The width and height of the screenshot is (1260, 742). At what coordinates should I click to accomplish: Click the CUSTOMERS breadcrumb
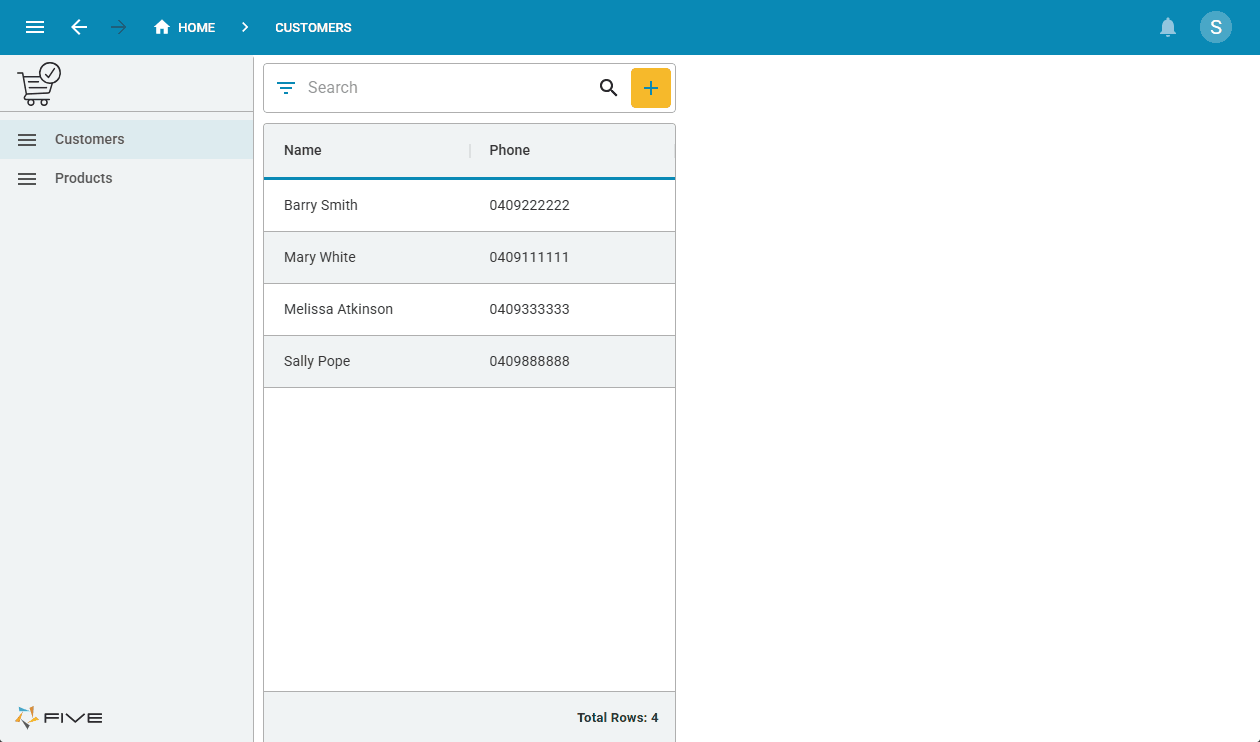(x=313, y=27)
